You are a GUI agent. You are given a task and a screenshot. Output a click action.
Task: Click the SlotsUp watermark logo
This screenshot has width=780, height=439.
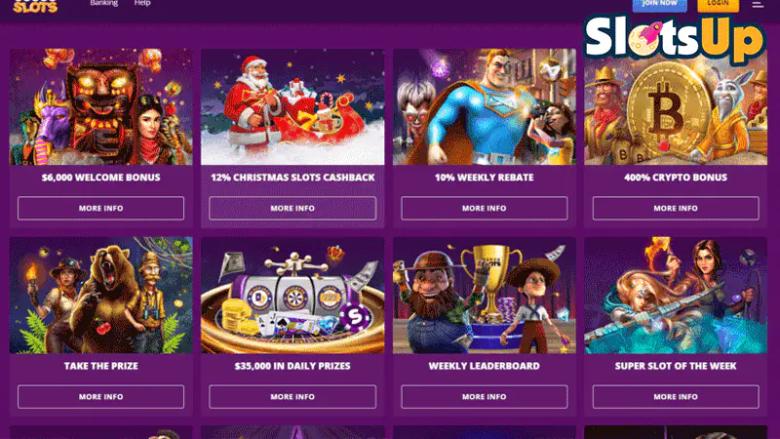coord(674,38)
